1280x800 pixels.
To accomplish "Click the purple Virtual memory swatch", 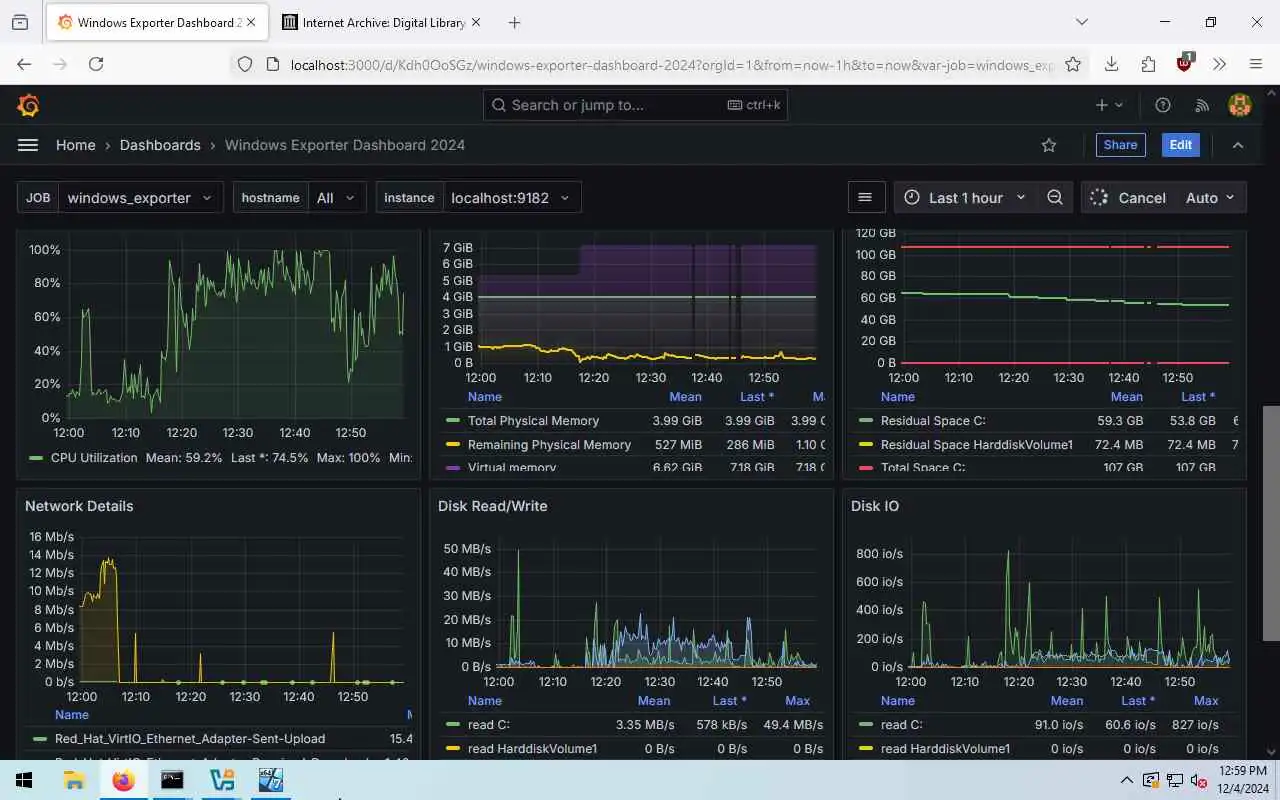I will pyautogui.click(x=453, y=468).
